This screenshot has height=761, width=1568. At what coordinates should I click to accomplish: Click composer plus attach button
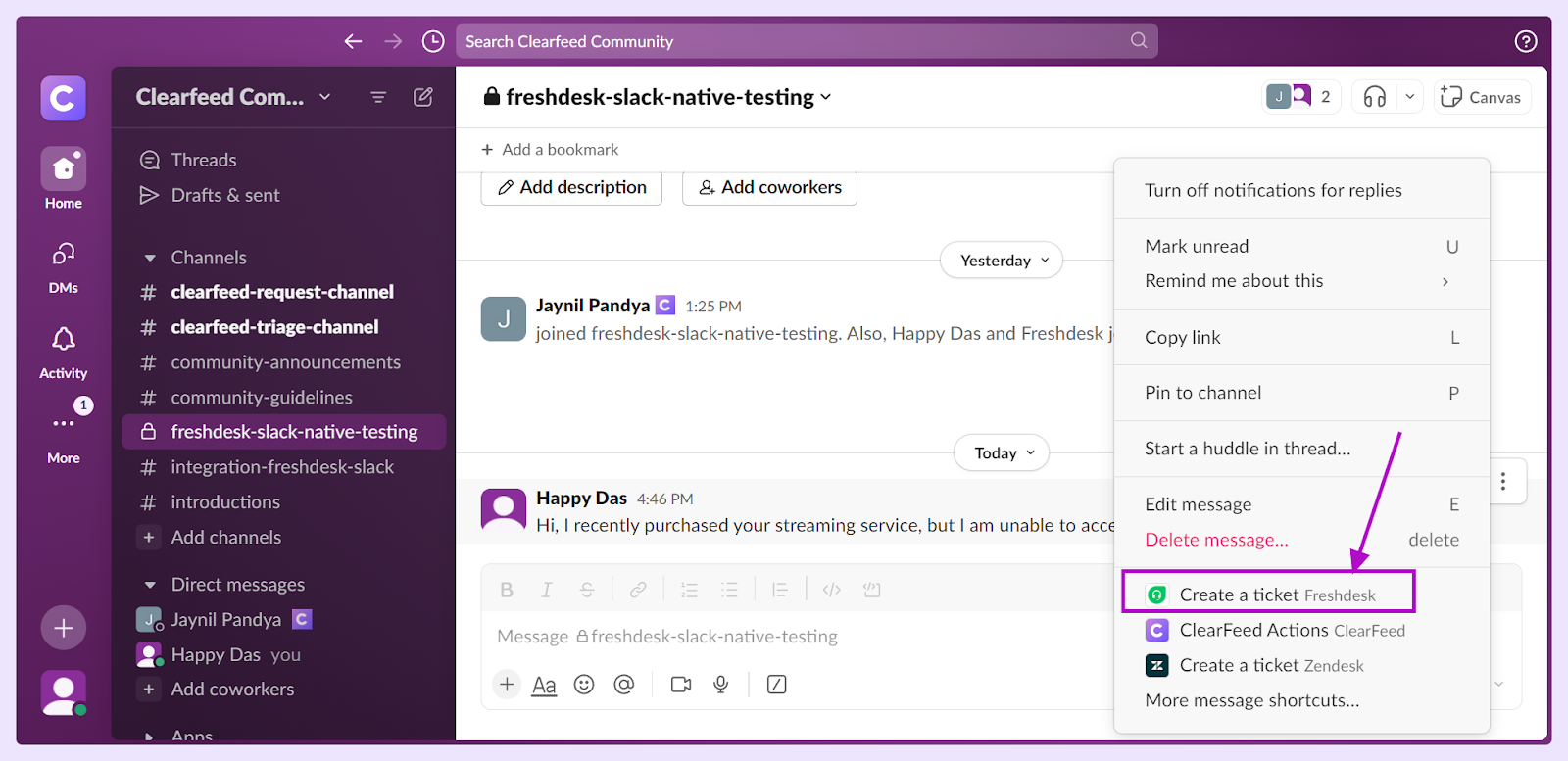point(507,685)
